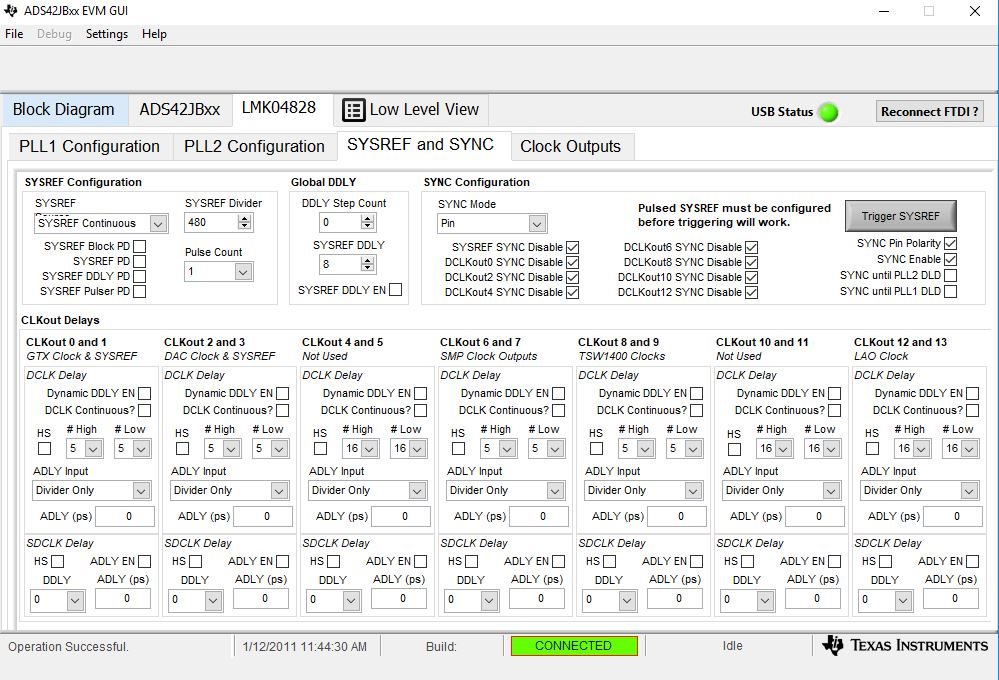Check SYNC until PLL1 DLD
The width and height of the screenshot is (999, 680).
point(950,291)
